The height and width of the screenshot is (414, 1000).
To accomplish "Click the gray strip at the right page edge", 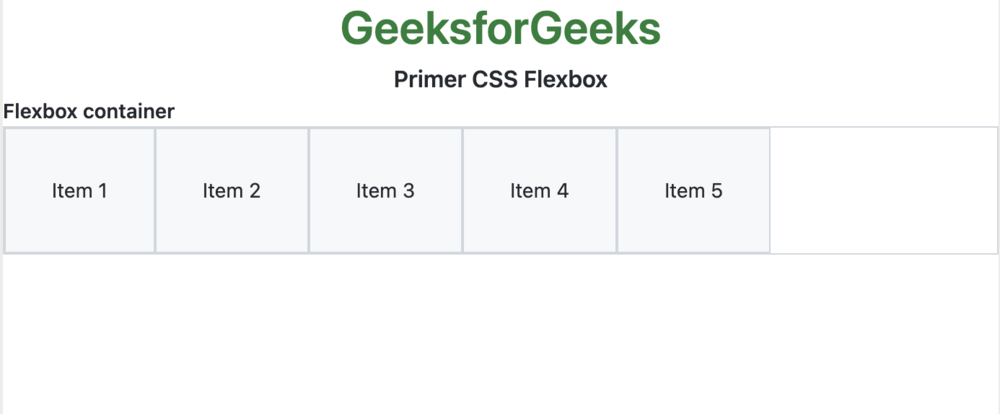I will click(998, 300).
